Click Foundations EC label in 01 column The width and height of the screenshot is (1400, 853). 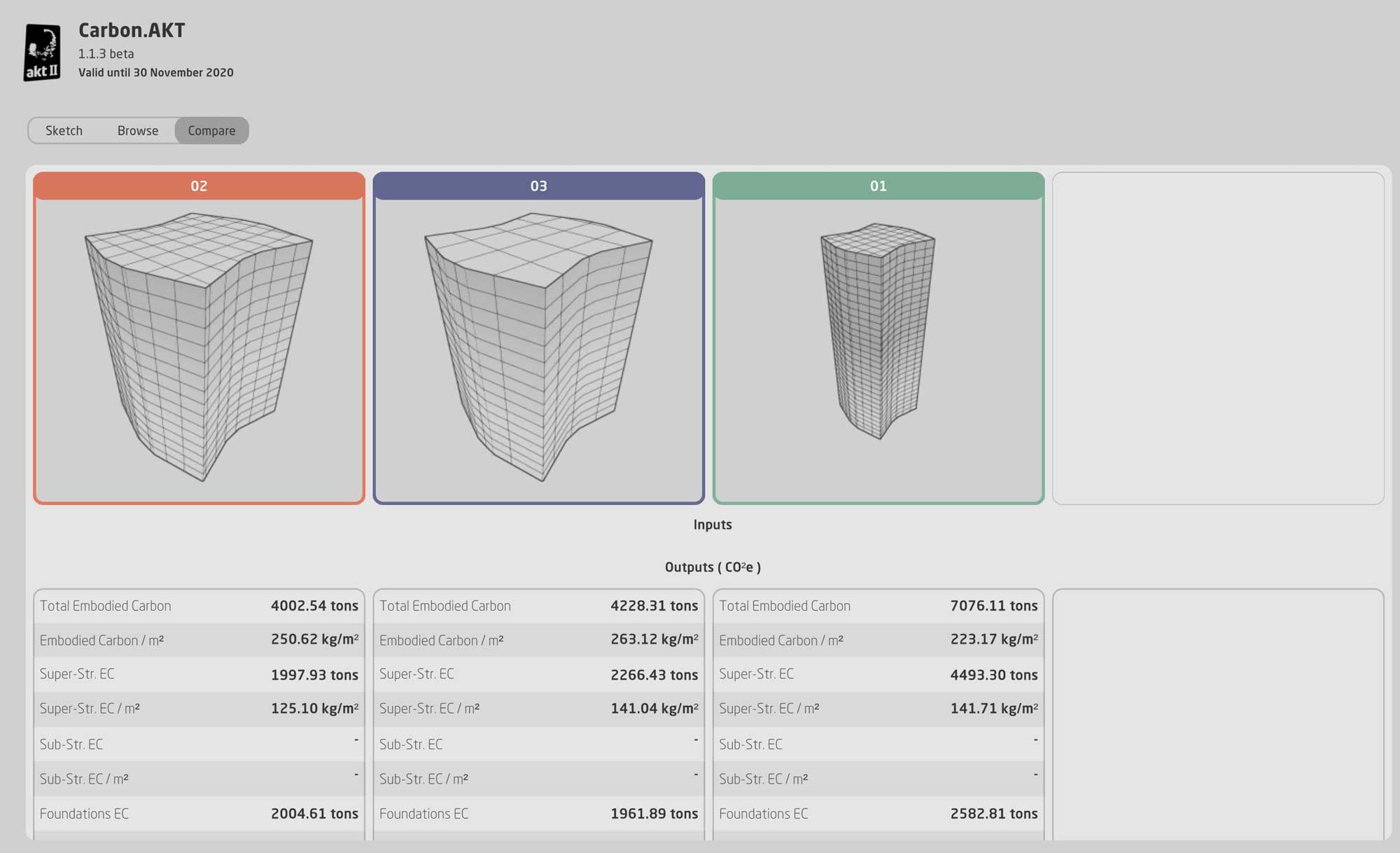764,814
